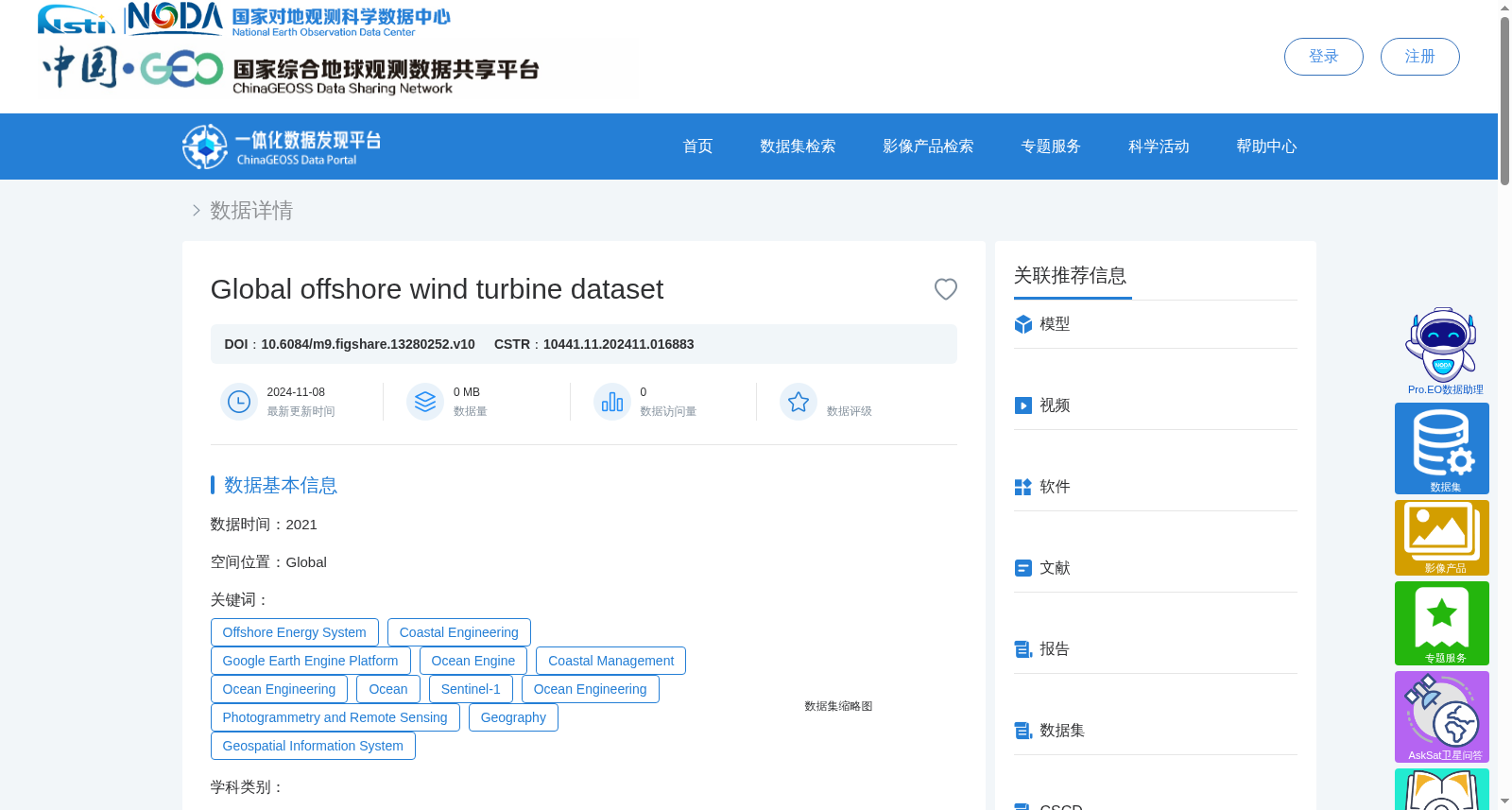Screen dimensions: 1512x810
Task: Open the 影像产品 image sidebar shortcut
Action: pos(1442,538)
